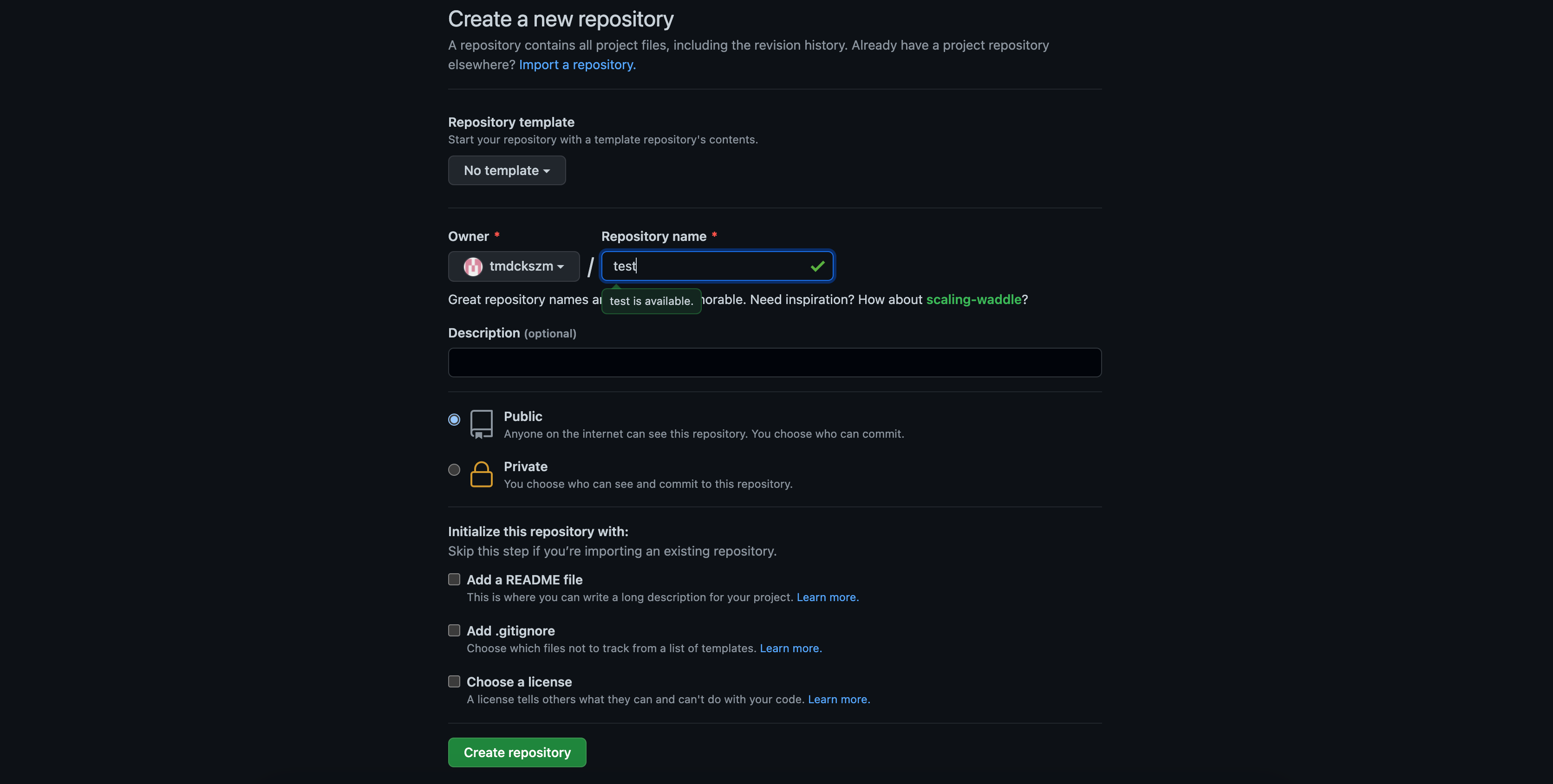Viewport: 1553px width, 784px height.
Task: Open the No template dropdown
Action: (506, 170)
